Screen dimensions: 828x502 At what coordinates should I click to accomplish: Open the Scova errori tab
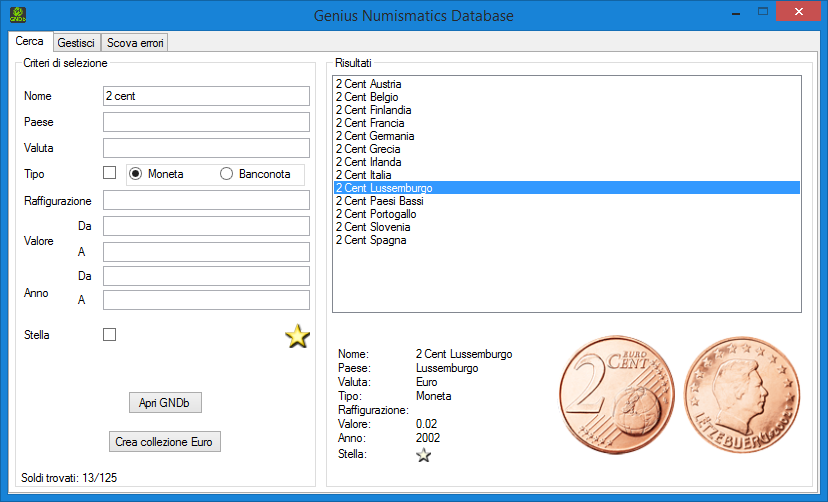point(136,43)
